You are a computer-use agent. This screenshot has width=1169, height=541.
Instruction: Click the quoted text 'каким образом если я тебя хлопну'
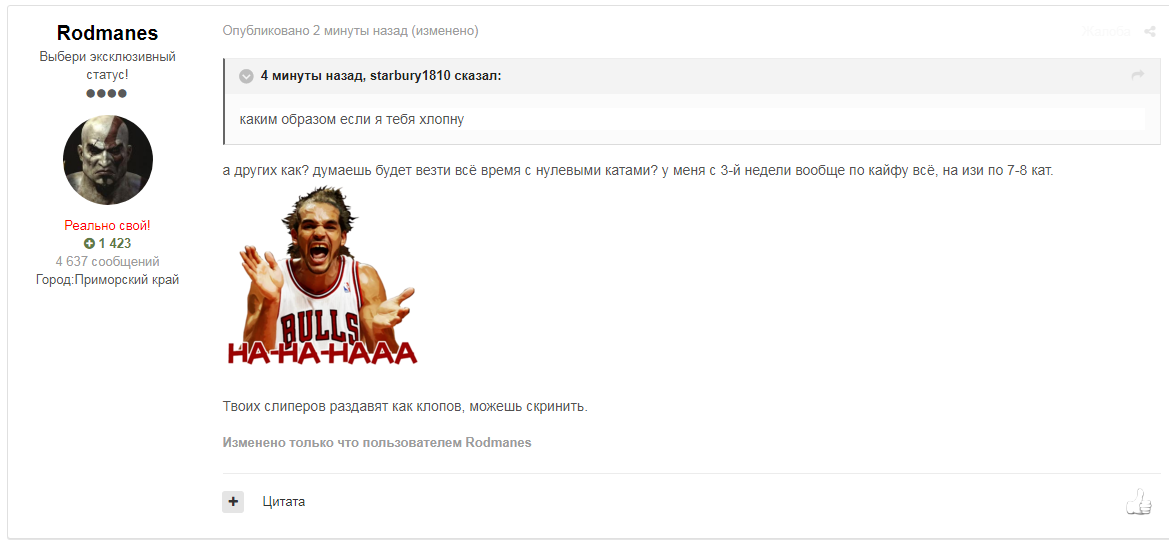(352, 119)
